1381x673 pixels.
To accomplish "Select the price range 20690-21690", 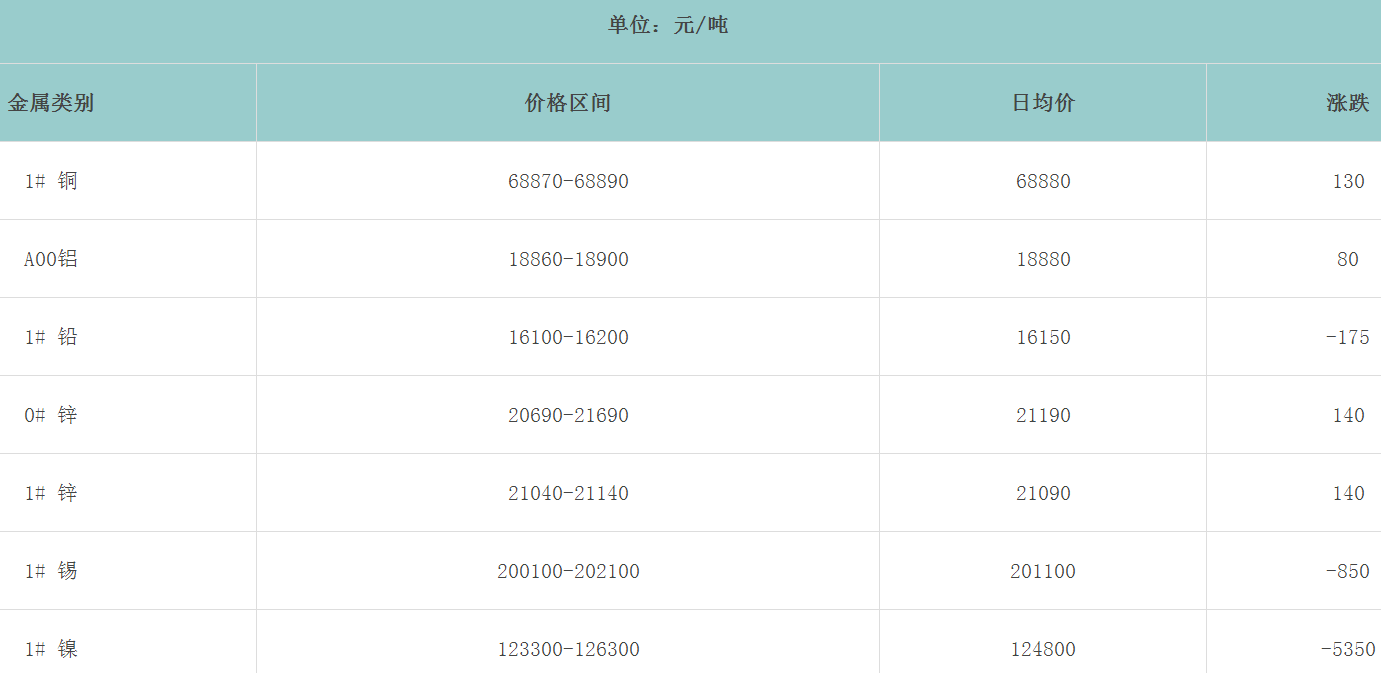I will click(568, 415).
